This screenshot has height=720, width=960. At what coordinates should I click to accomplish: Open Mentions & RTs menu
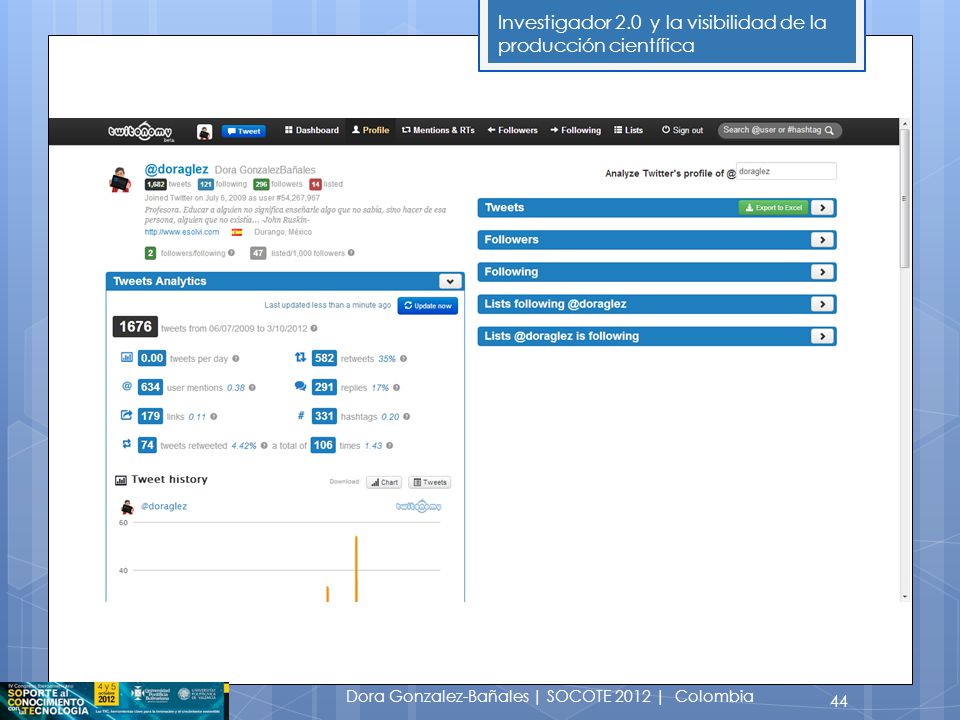(x=438, y=130)
